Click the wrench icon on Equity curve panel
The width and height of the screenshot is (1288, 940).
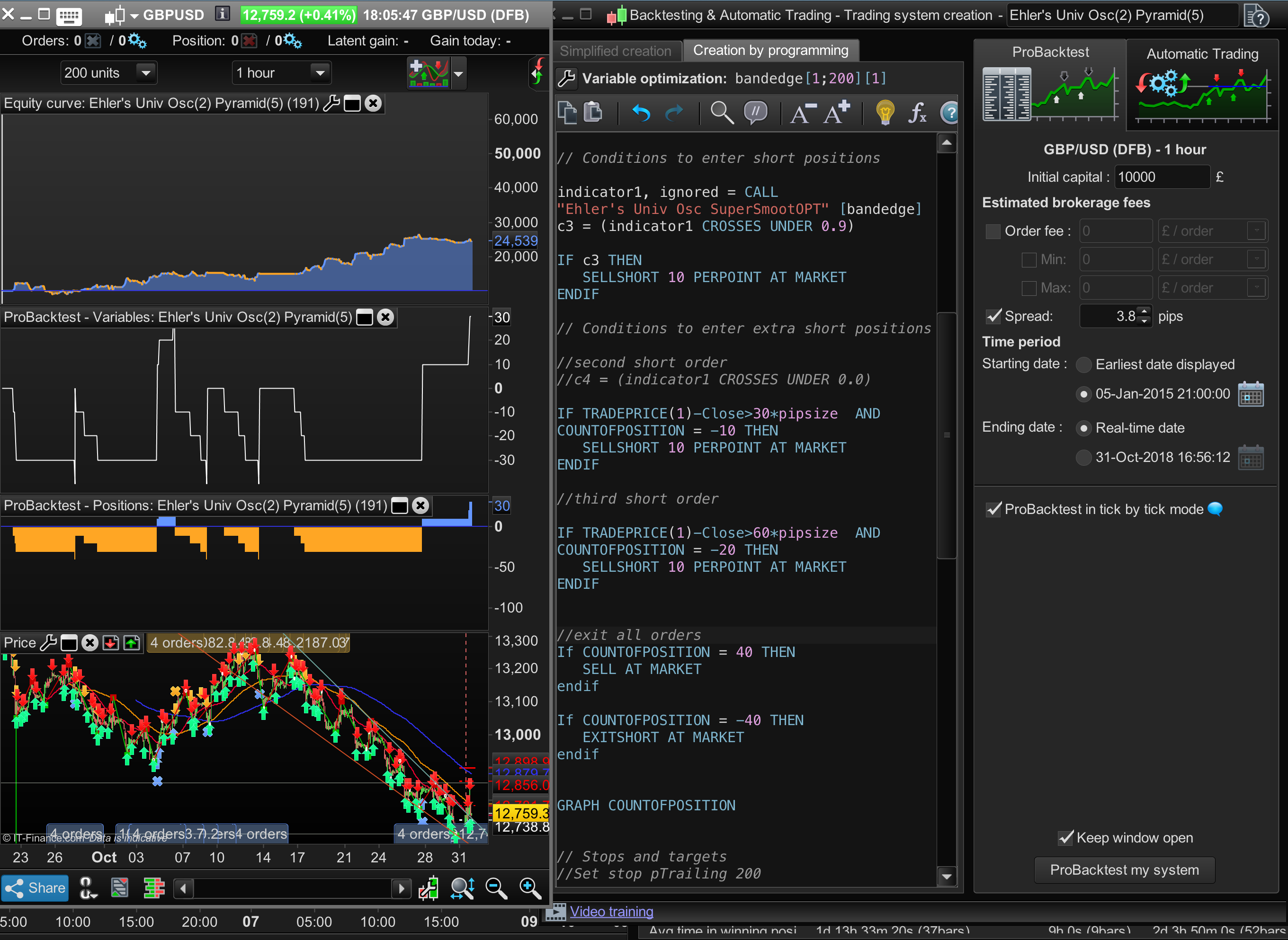tap(331, 104)
